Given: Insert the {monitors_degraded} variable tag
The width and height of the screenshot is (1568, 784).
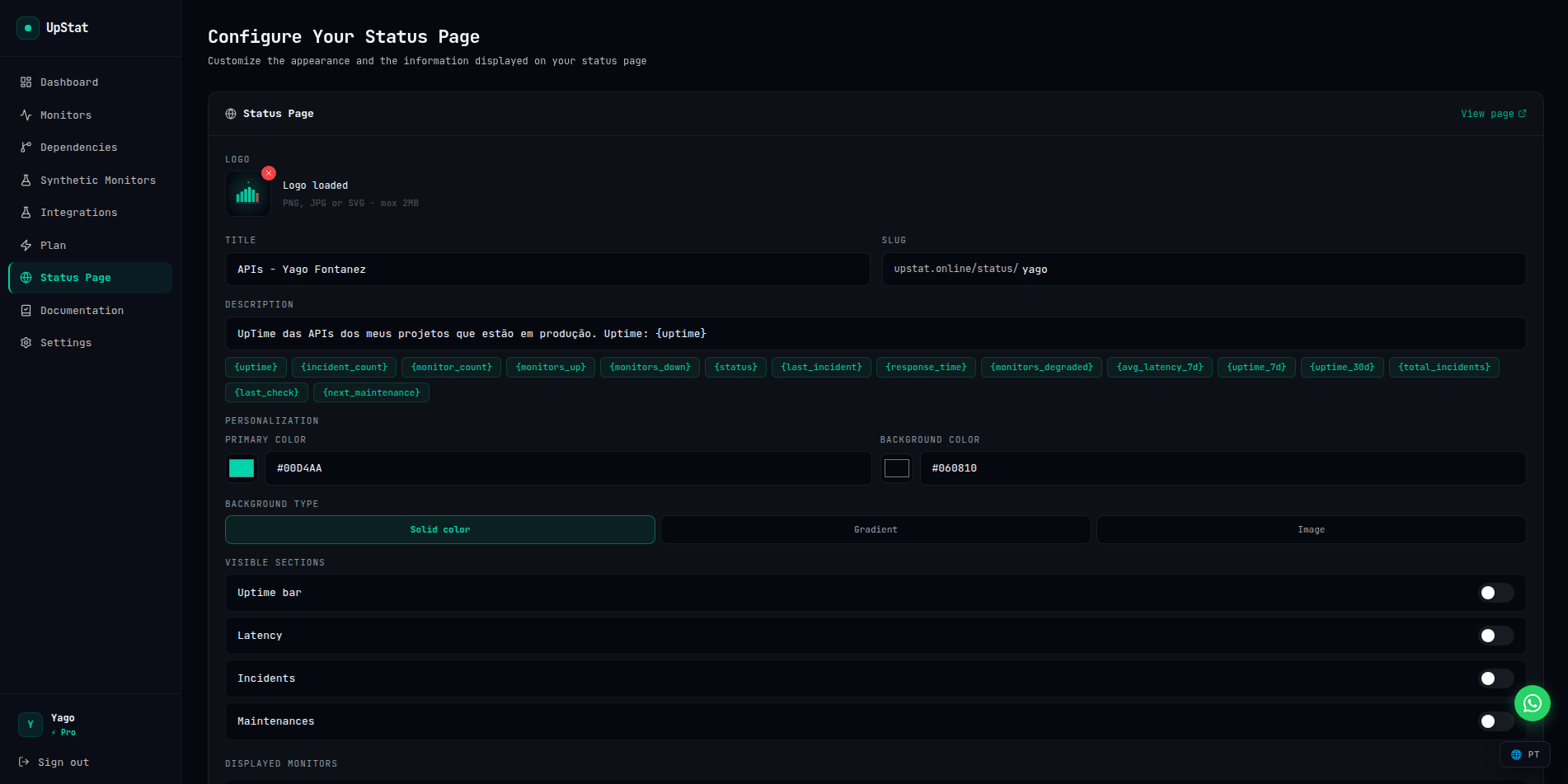Looking at the screenshot, I should (1042, 368).
